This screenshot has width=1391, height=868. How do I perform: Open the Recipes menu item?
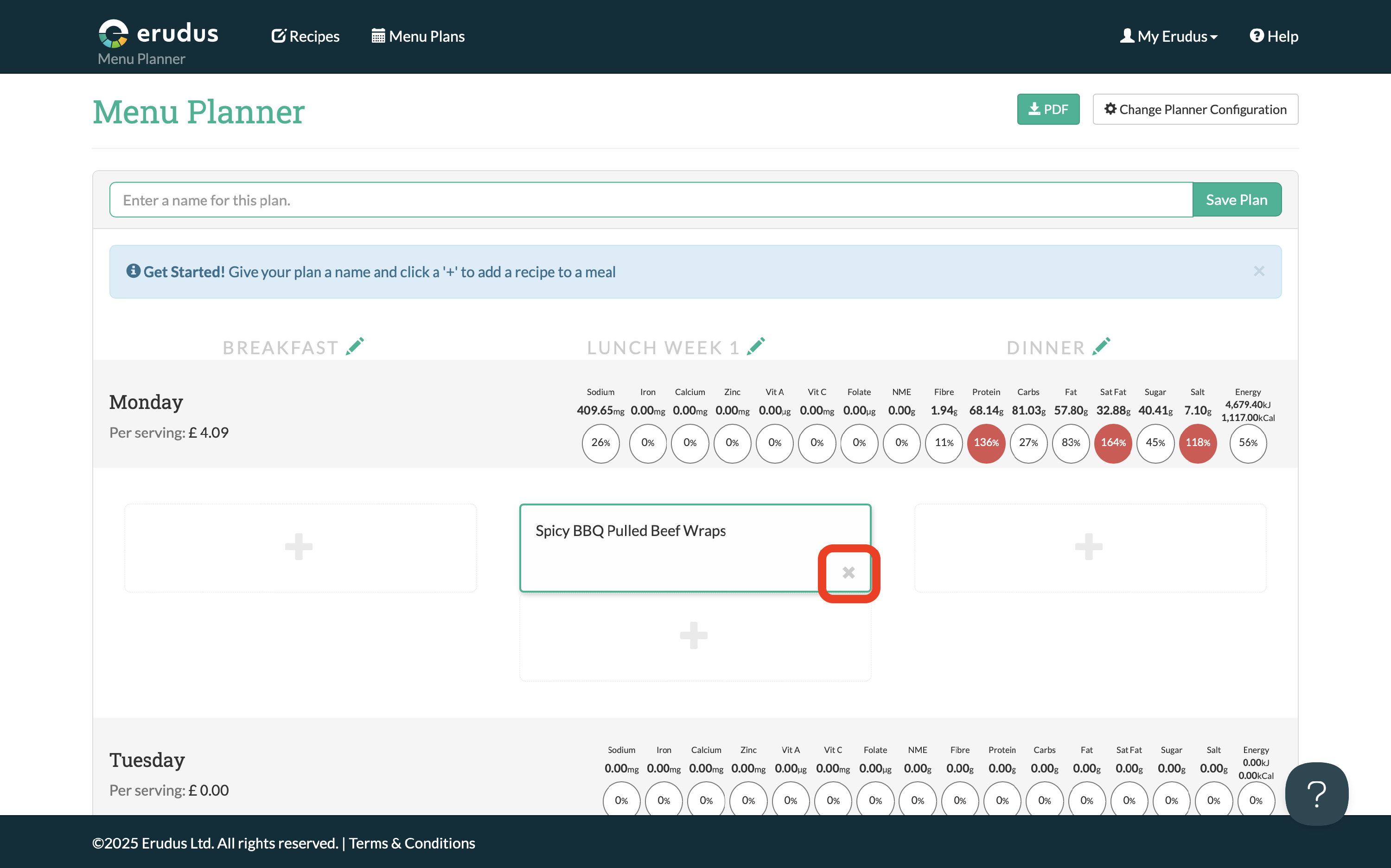tap(306, 36)
